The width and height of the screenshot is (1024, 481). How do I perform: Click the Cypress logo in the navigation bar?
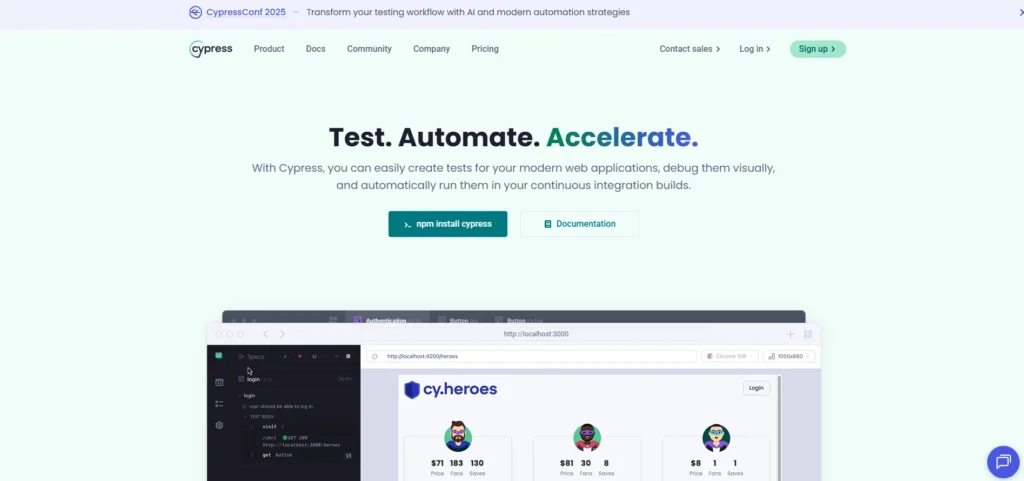click(210, 49)
